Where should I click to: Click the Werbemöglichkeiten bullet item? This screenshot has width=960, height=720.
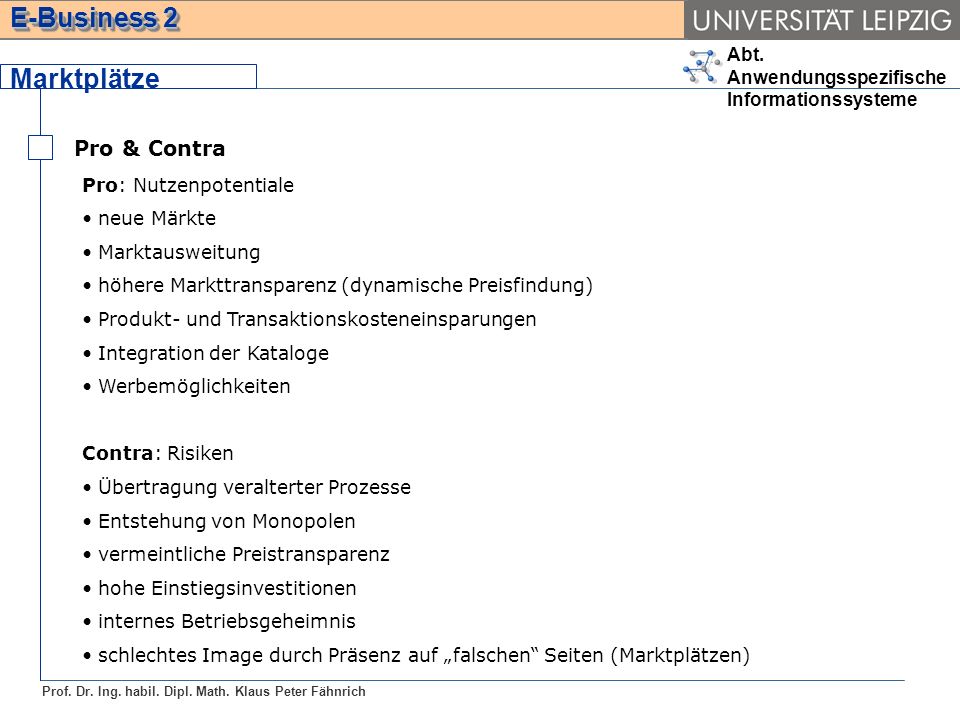(x=187, y=386)
